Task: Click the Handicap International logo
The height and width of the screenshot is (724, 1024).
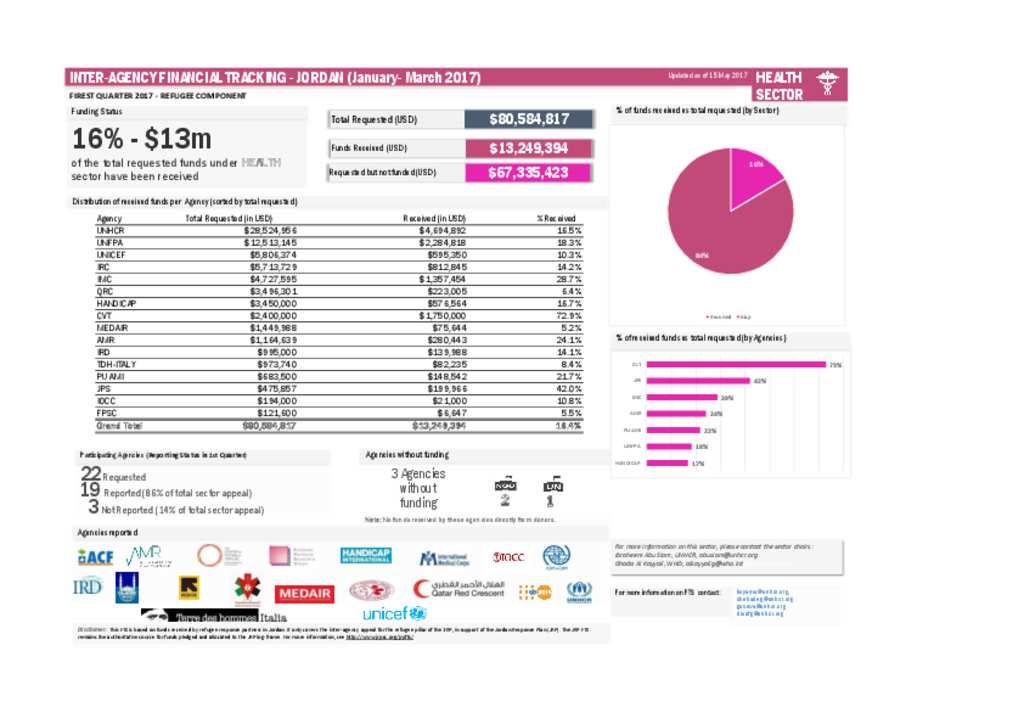Action: (x=366, y=556)
